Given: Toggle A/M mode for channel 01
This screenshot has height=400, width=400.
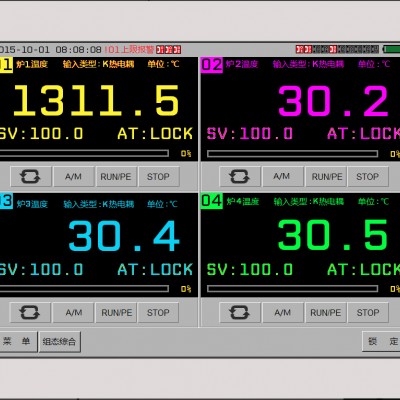Looking at the screenshot, I should (x=73, y=177).
